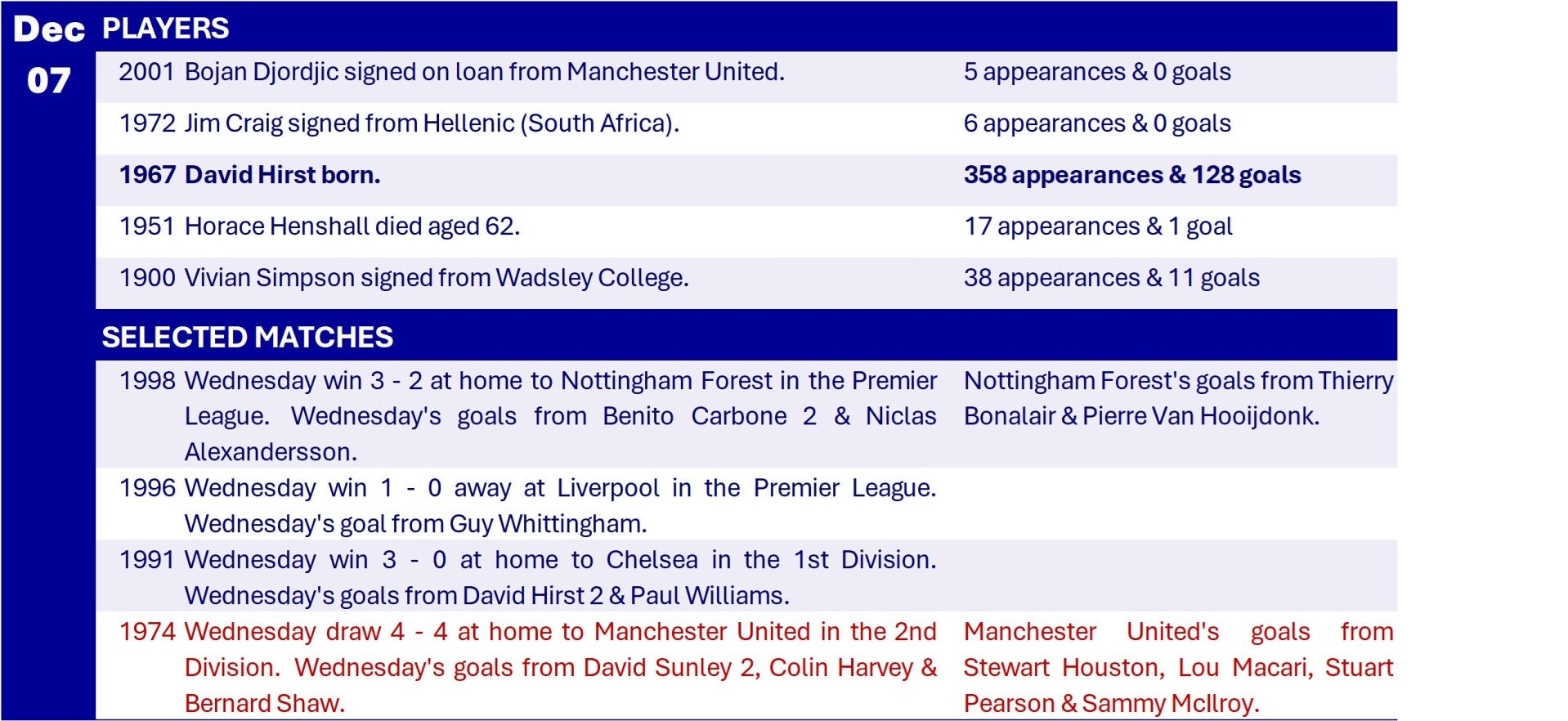Click the 6 appearances & 0 goals cell
Viewport: 1568px width, 721px height.
(x=1097, y=123)
